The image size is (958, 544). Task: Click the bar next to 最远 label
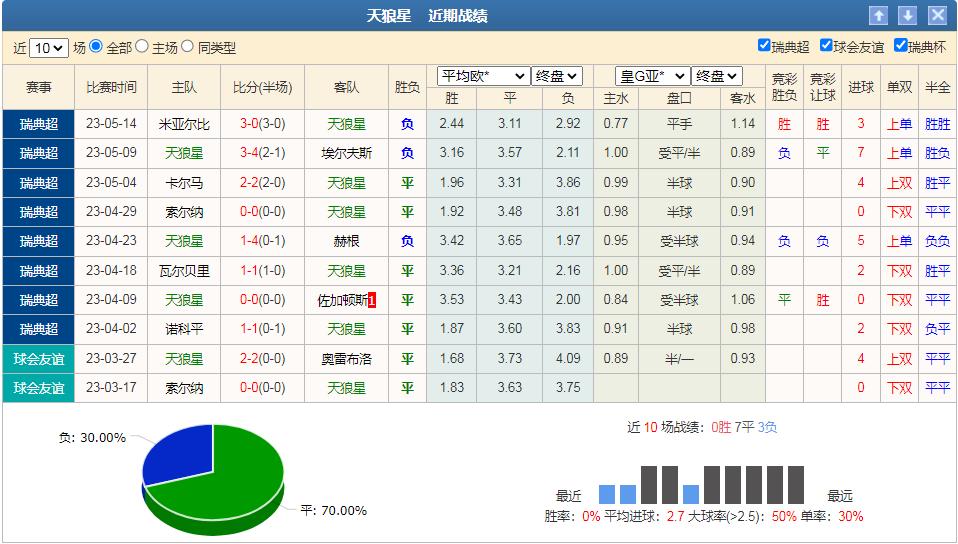pos(795,485)
